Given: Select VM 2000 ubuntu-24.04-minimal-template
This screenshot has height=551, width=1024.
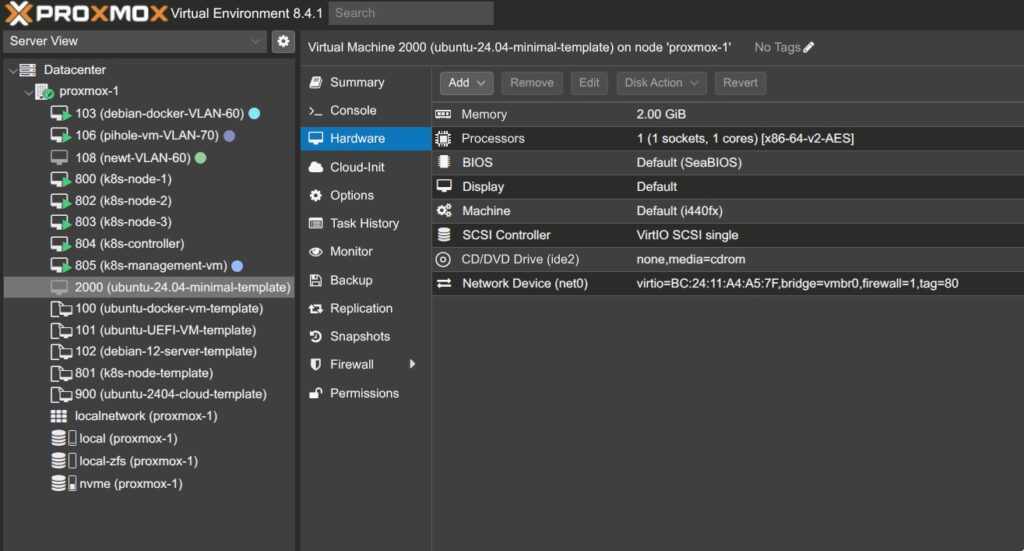Looking at the screenshot, I should (x=149, y=287).
